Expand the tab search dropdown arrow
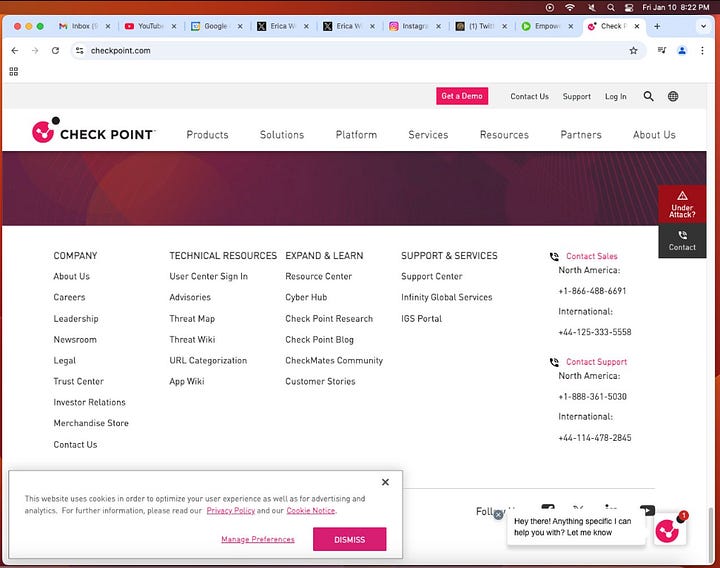The height and width of the screenshot is (568, 720). pos(703,26)
